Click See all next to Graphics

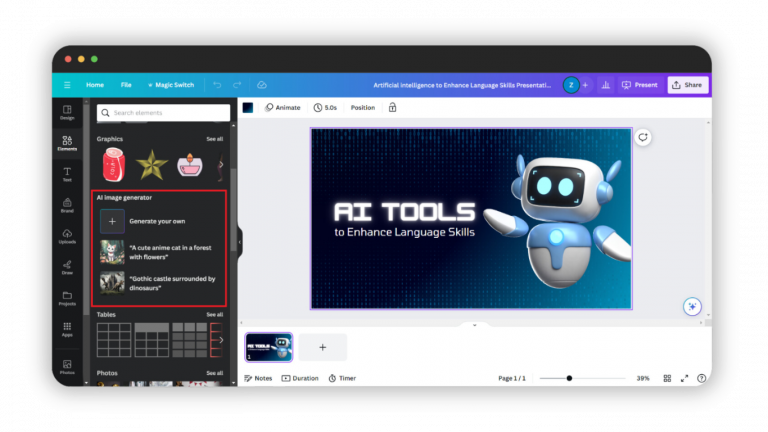coord(214,139)
